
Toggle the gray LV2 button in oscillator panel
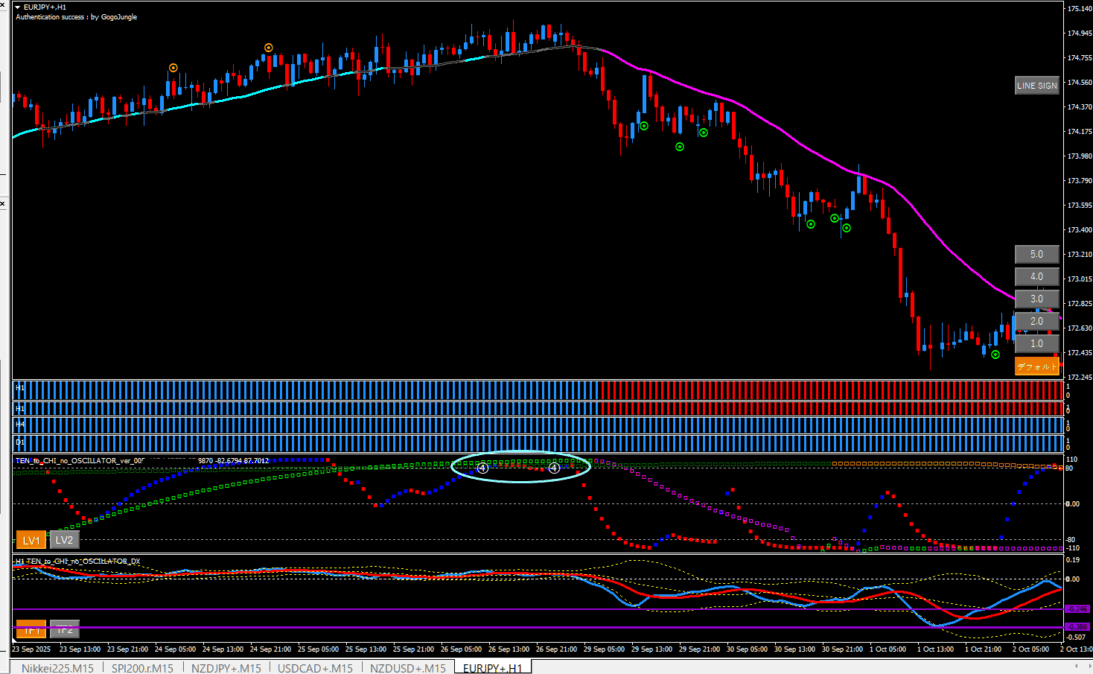(64, 540)
